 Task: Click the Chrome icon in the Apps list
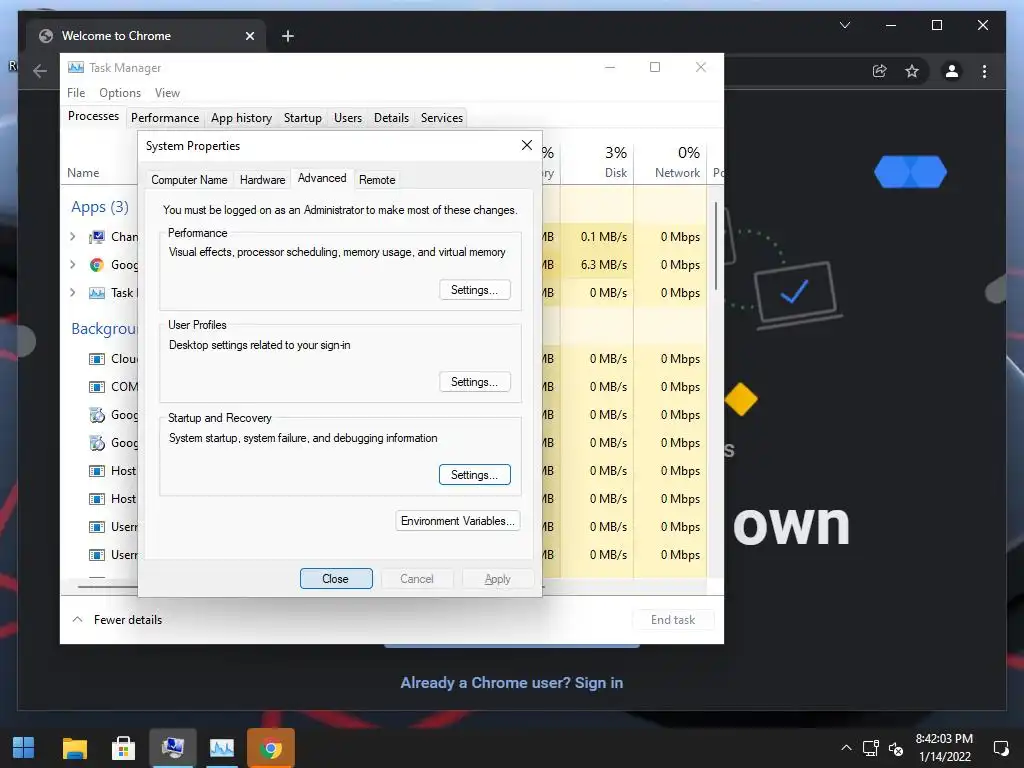pyautogui.click(x=97, y=264)
